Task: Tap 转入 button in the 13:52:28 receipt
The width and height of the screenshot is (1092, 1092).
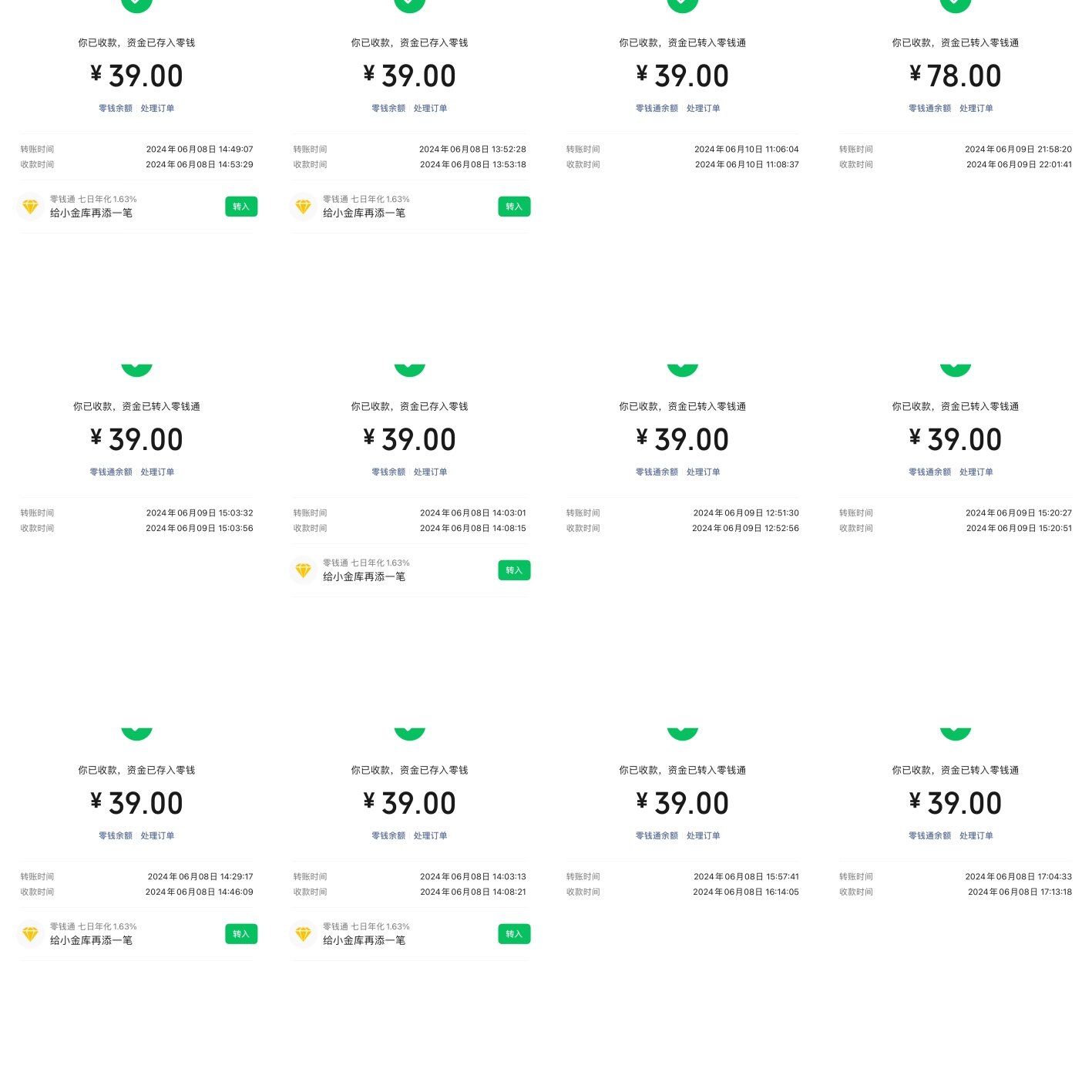Action: 514,207
